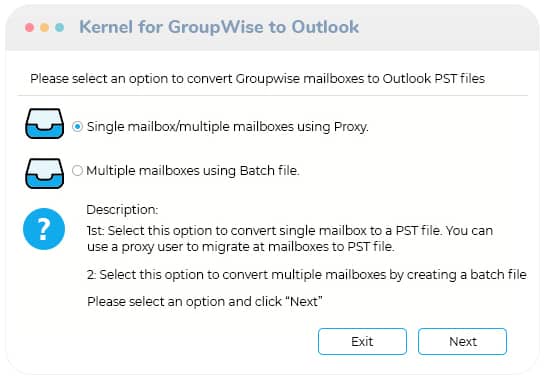Click the "Please select an option and click Next" text
The width and height of the screenshot is (545, 380).
click(x=205, y=301)
